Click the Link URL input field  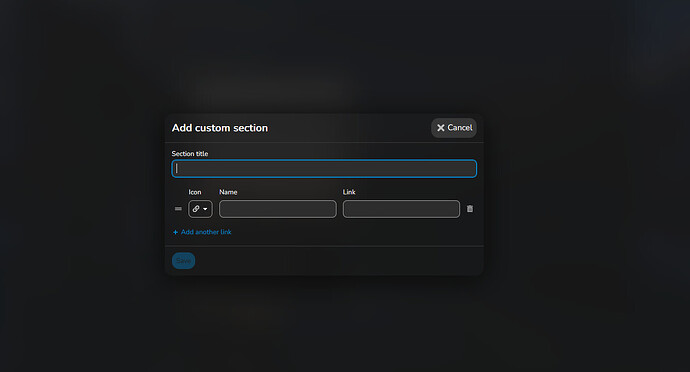coord(401,209)
